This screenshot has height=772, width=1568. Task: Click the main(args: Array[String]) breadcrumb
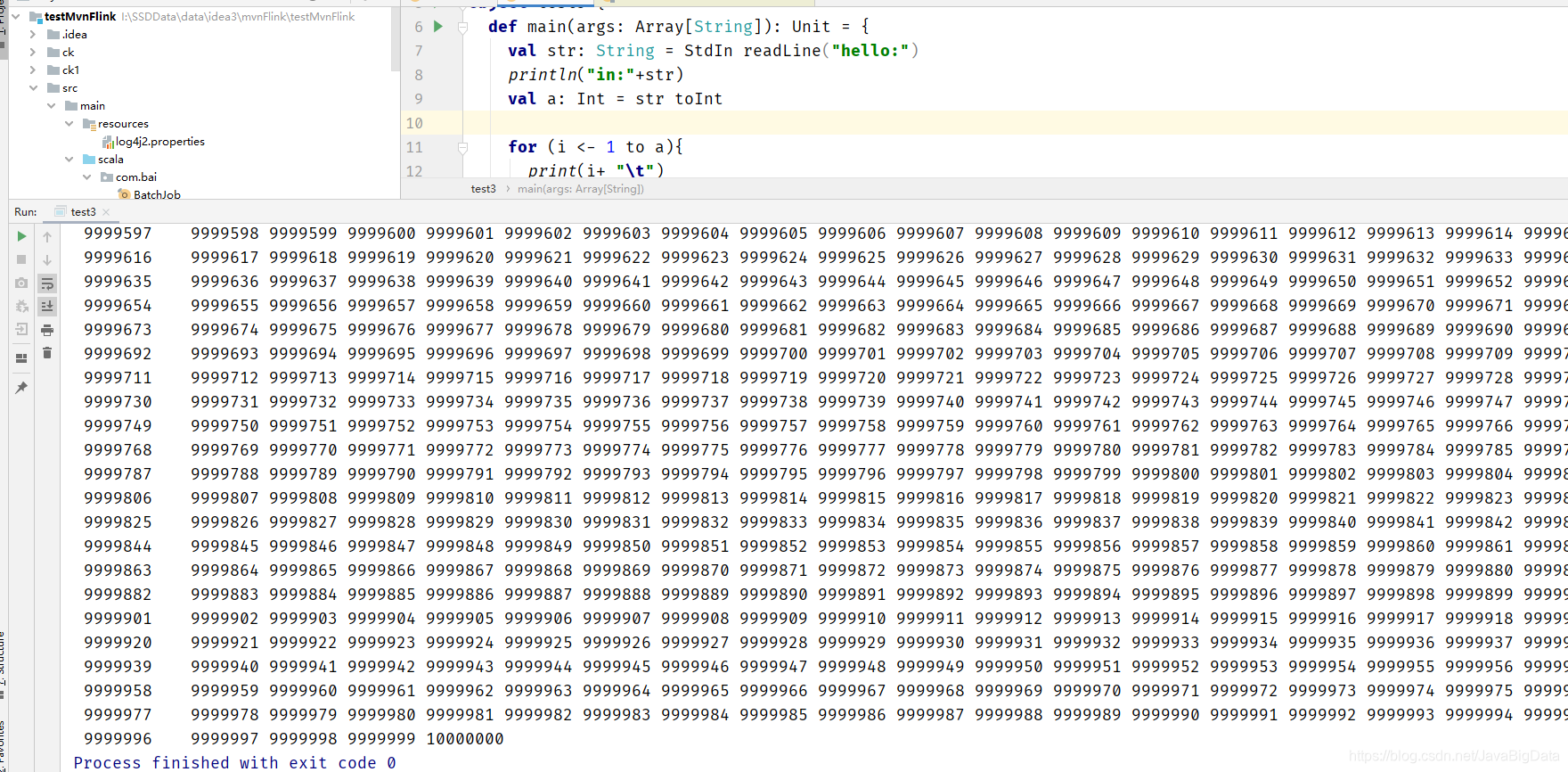(580, 189)
